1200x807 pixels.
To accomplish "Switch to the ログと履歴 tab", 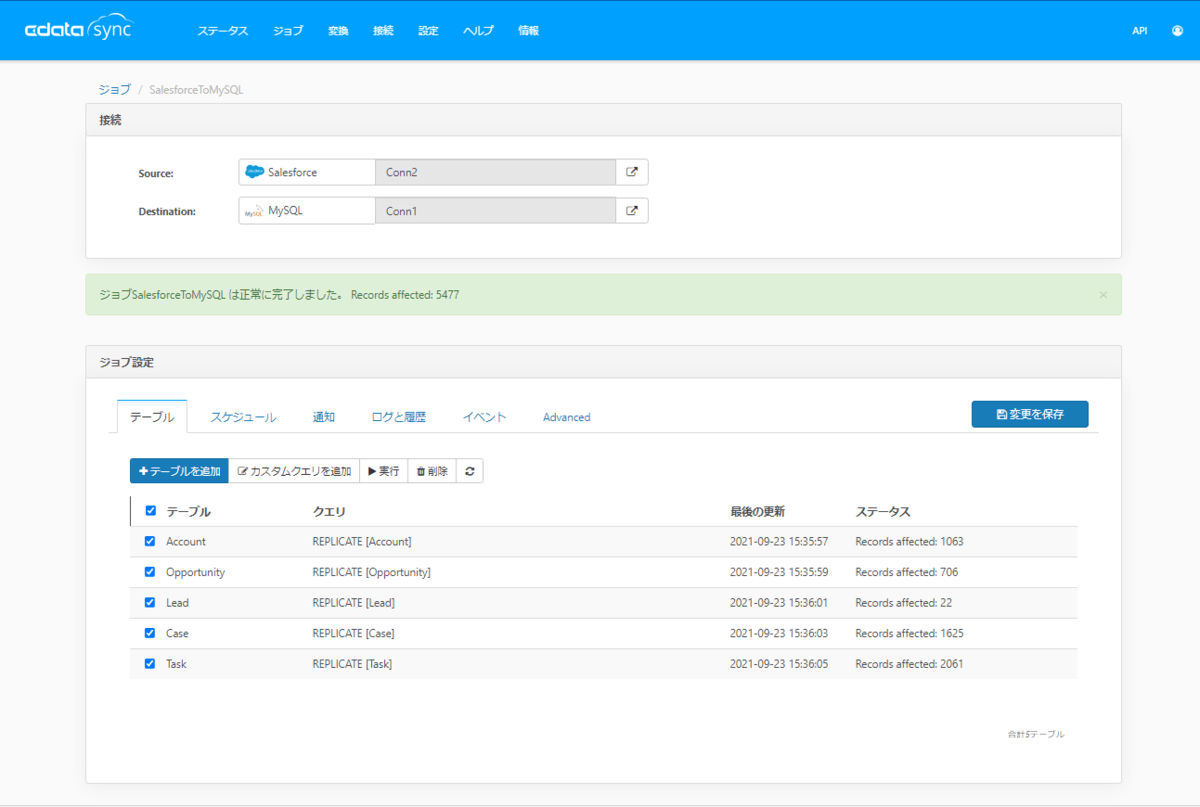I will (x=398, y=417).
